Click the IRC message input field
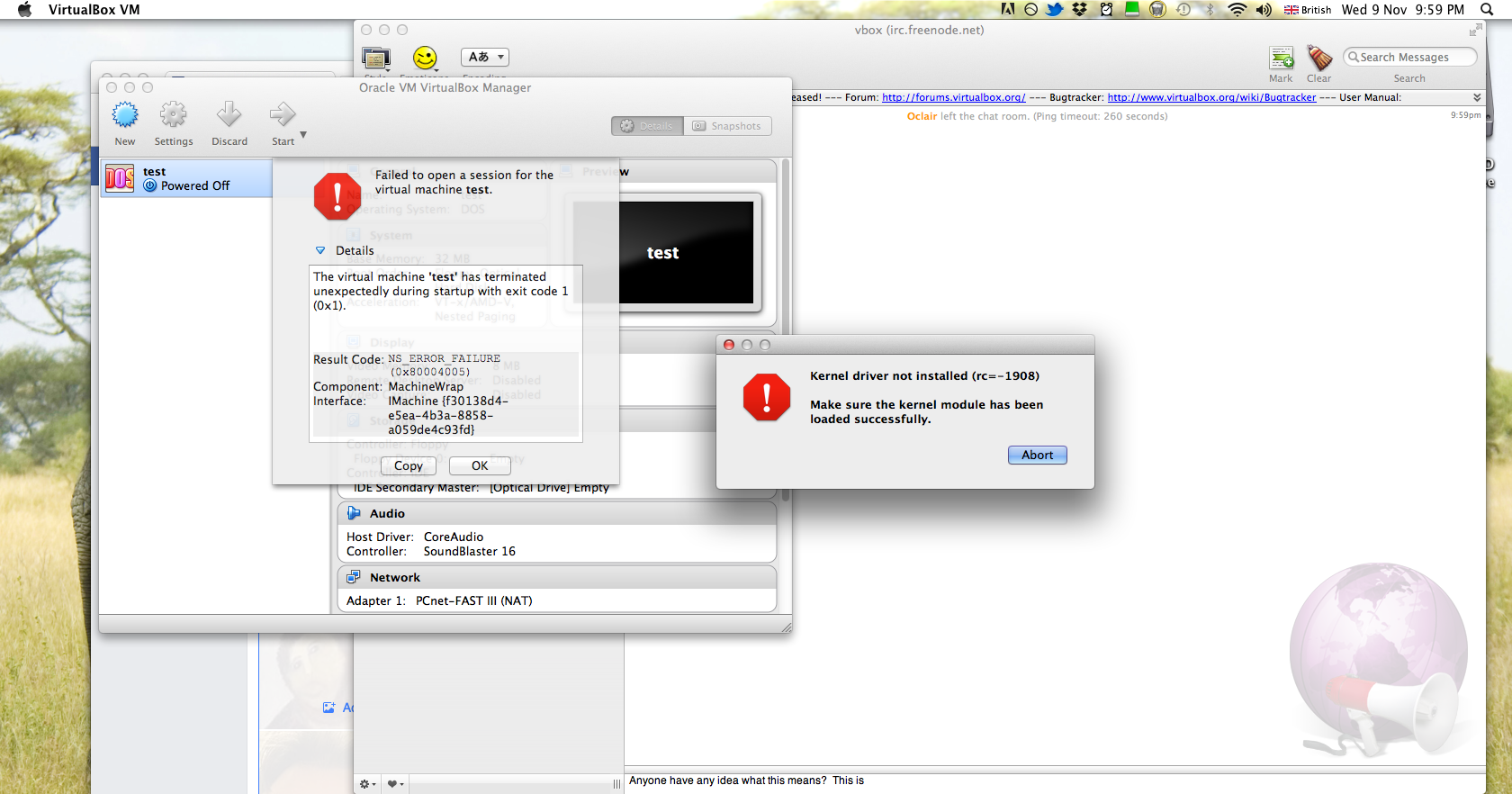Image resolution: width=1512 pixels, height=794 pixels. [1055, 780]
